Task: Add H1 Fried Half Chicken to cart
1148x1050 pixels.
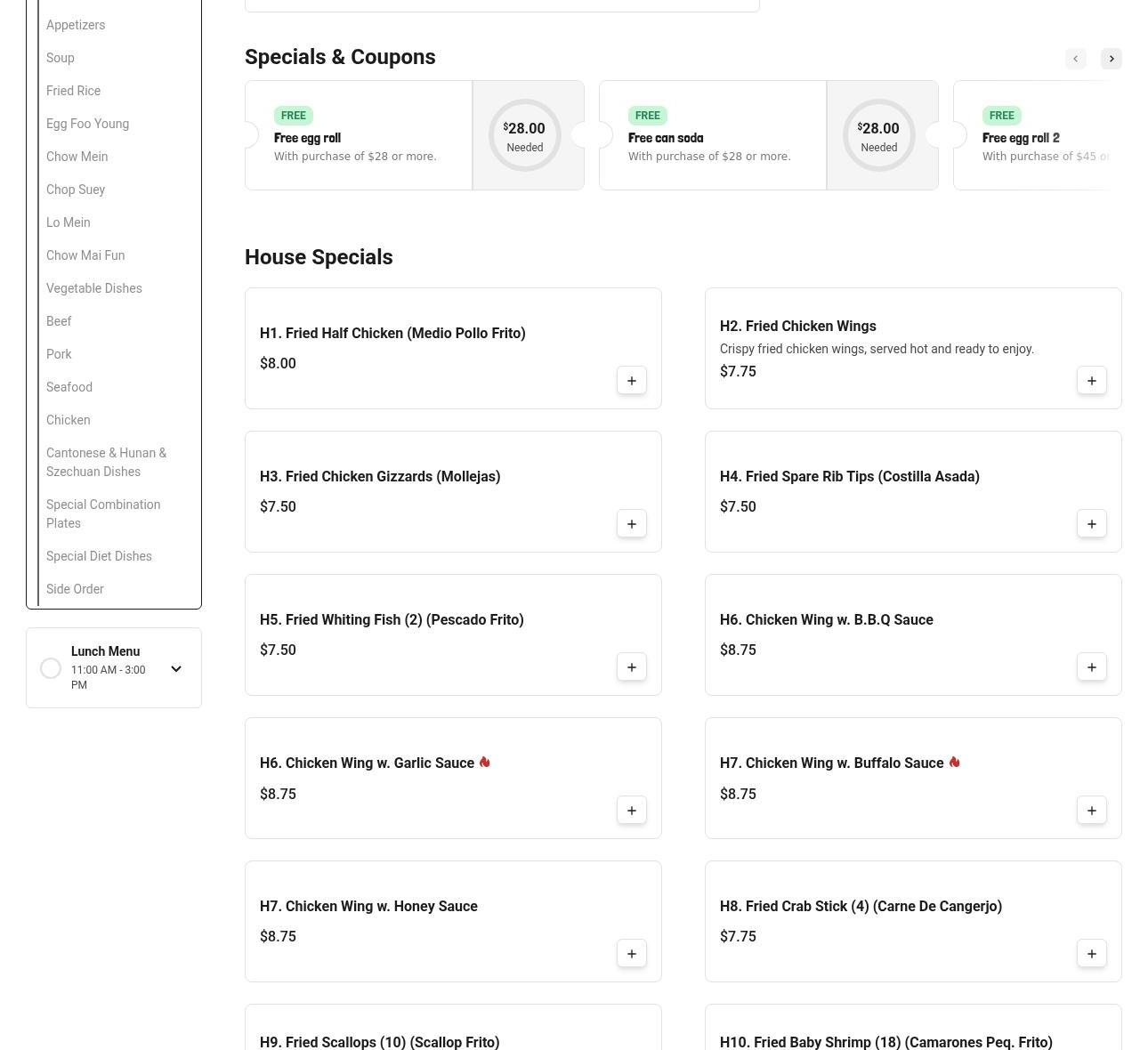Action: pyautogui.click(x=631, y=381)
